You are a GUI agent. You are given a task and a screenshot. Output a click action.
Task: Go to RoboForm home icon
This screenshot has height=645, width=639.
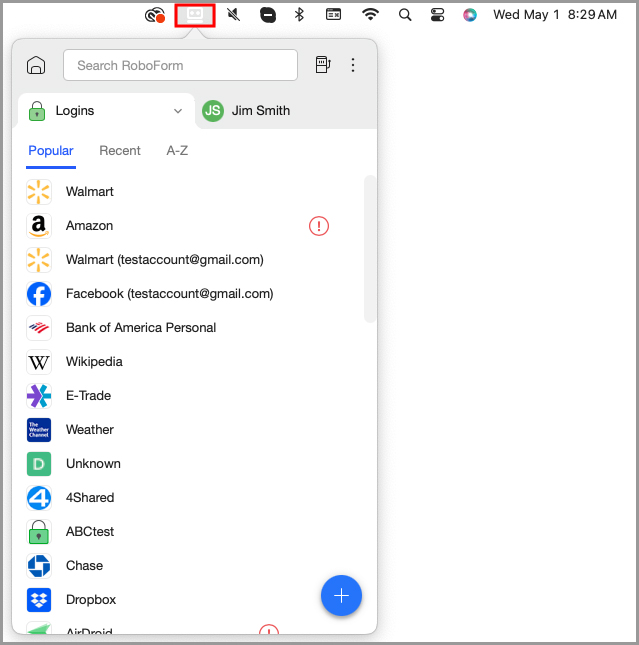36,65
